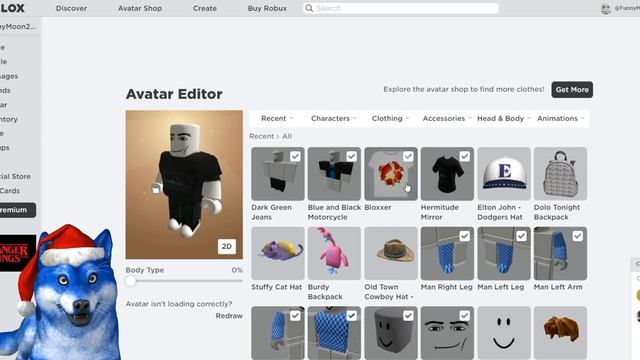Screen dimensions: 640x360
Task: Select the gray smiling head item
Action: pyautogui.click(x=391, y=333)
